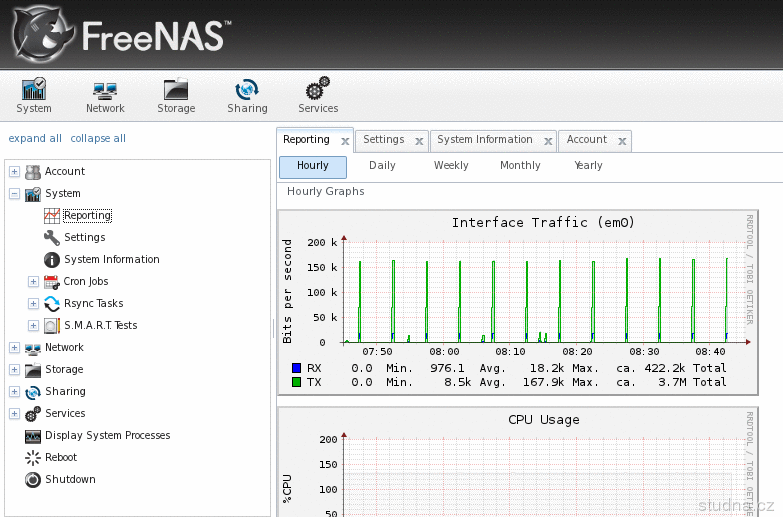Open the Services toolbar icon

pos(318,91)
